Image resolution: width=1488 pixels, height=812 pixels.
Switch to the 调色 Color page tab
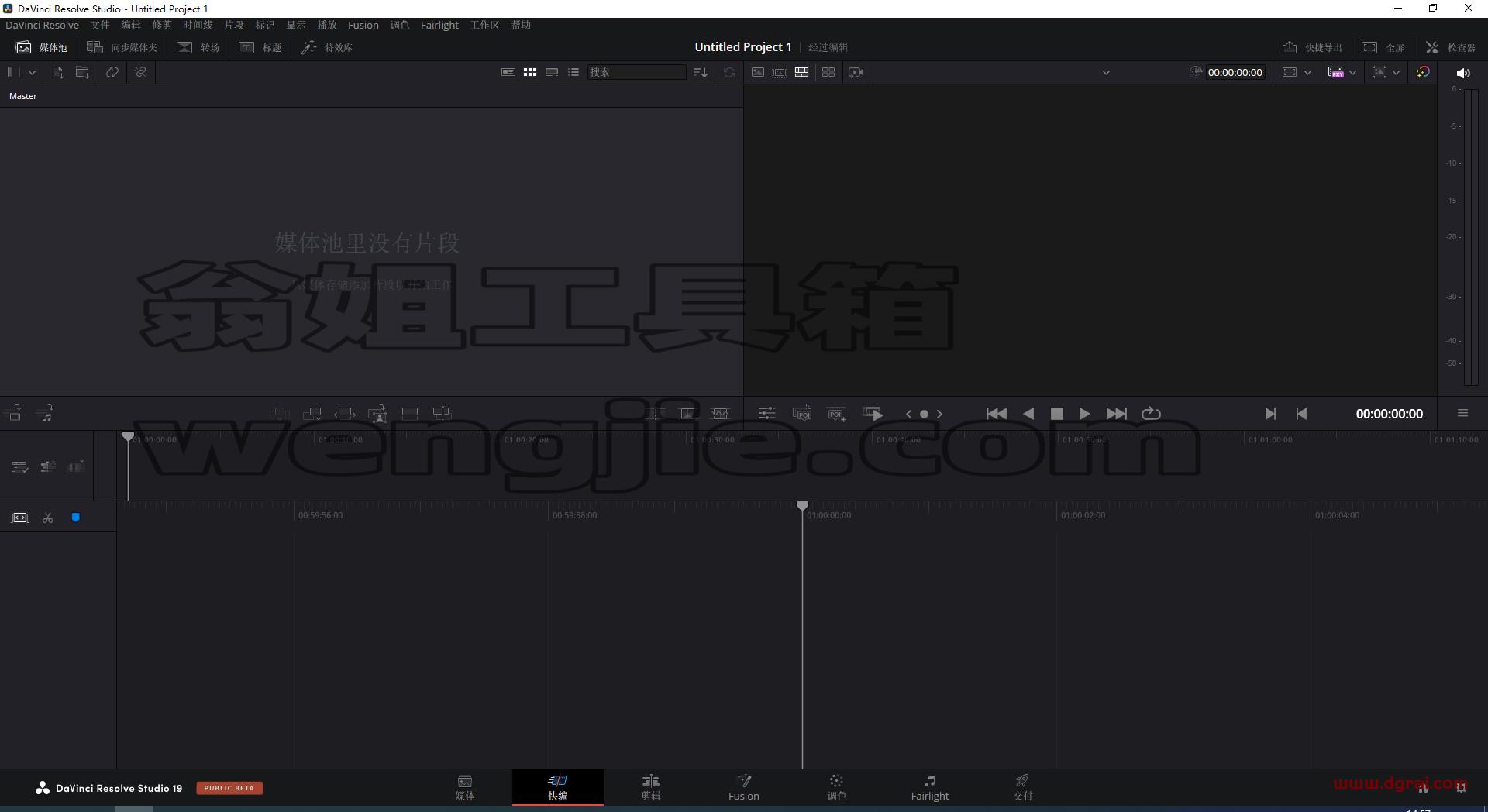(836, 787)
